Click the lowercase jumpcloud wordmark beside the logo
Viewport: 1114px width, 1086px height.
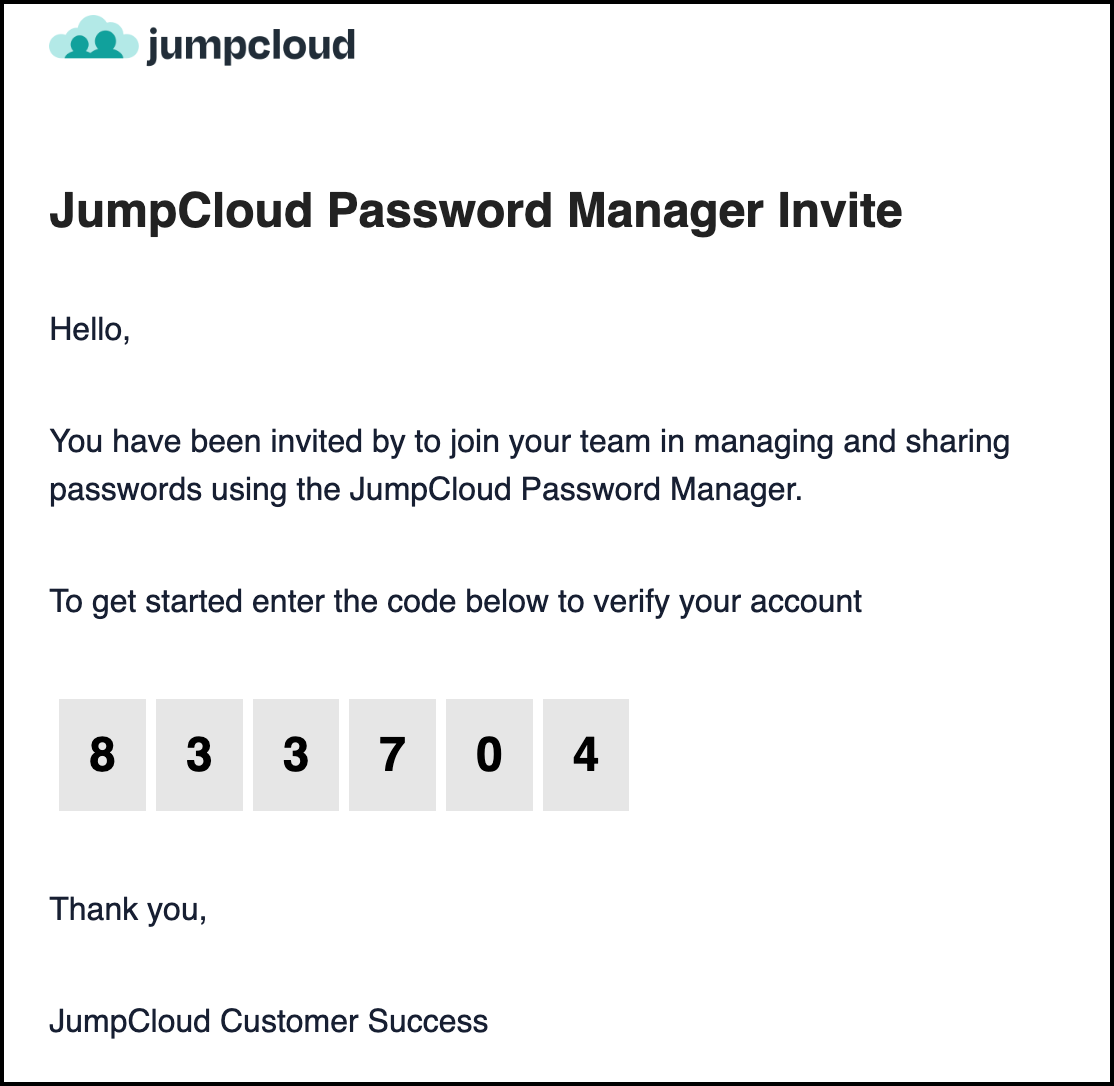click(250, 44)
